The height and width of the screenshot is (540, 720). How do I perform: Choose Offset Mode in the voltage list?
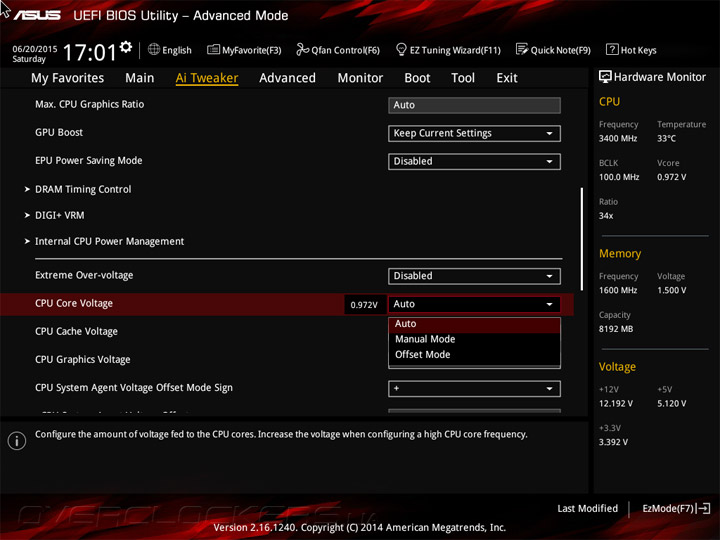click(474, 355)
